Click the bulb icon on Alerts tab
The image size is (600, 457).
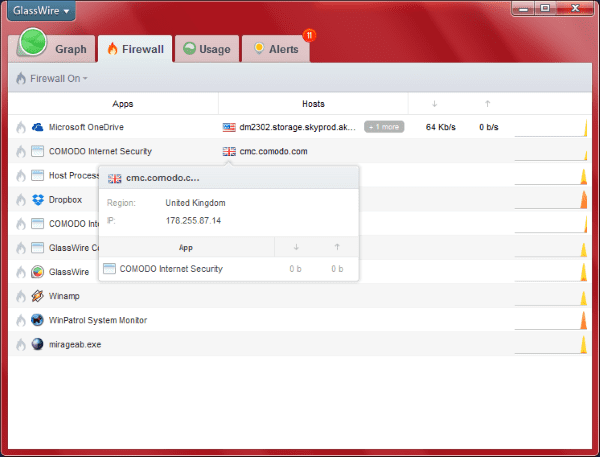coord(259,49)
